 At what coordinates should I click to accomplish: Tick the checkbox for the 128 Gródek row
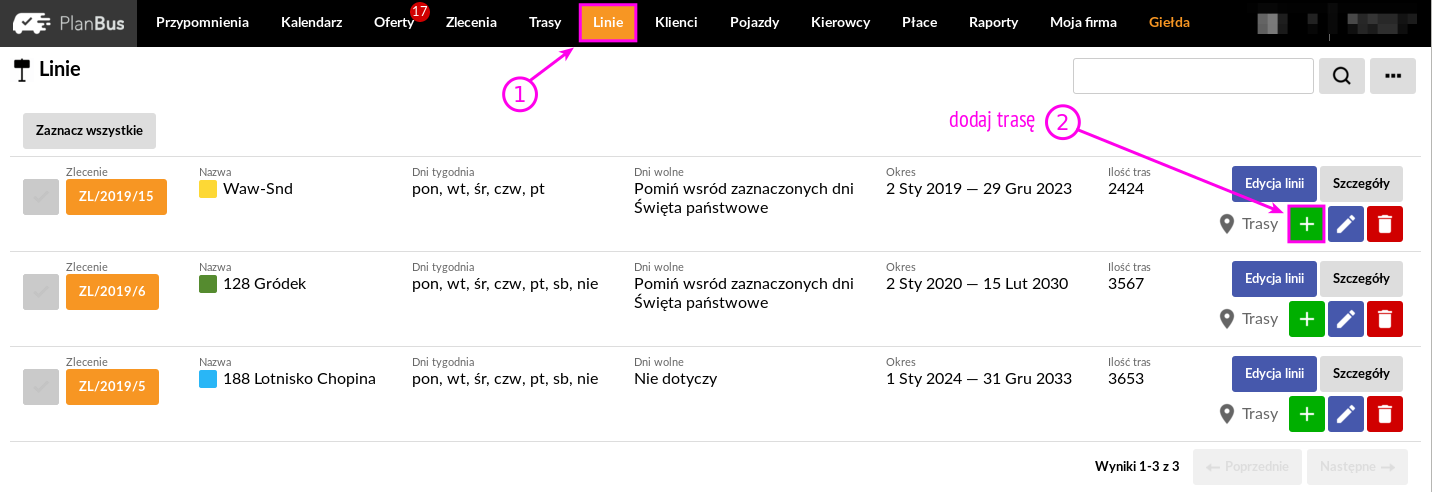(x=40, y=292)
